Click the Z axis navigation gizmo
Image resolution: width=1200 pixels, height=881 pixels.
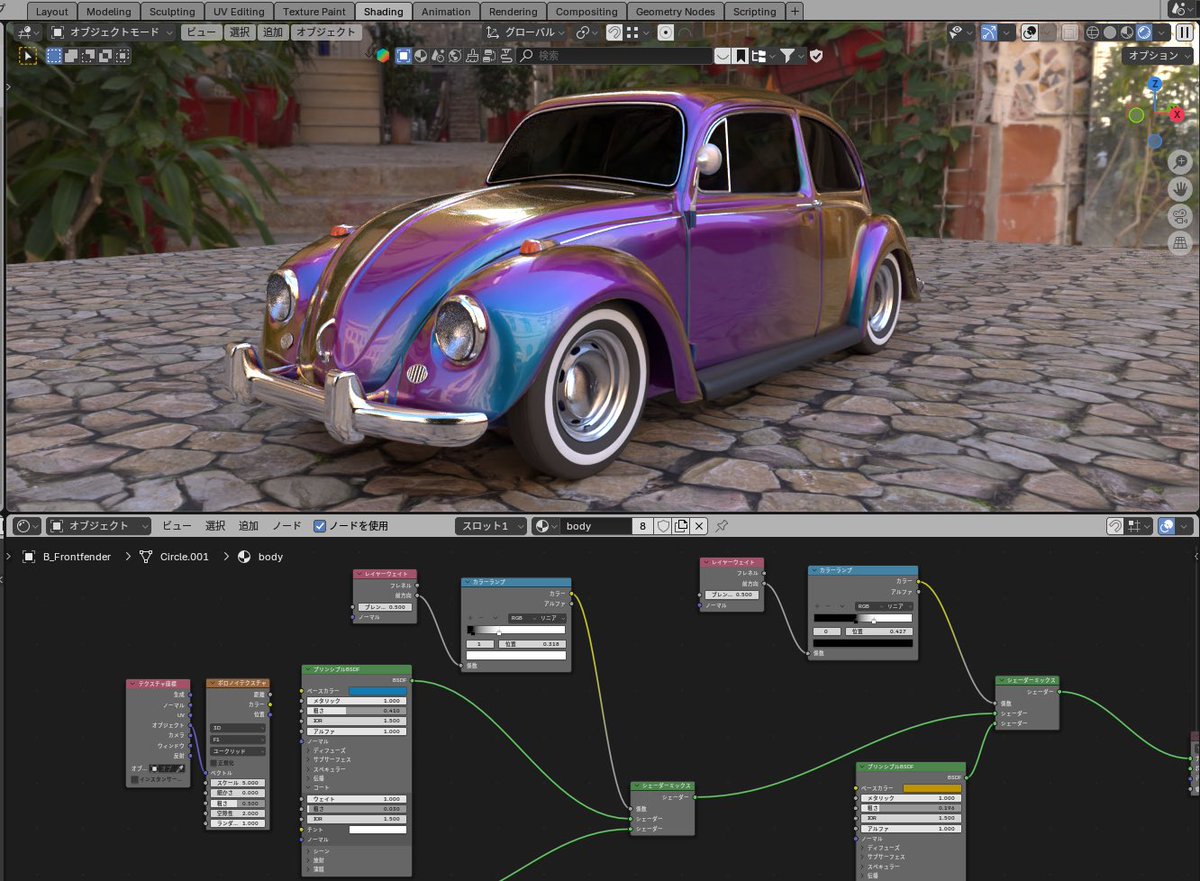(x=1156, y=85)
